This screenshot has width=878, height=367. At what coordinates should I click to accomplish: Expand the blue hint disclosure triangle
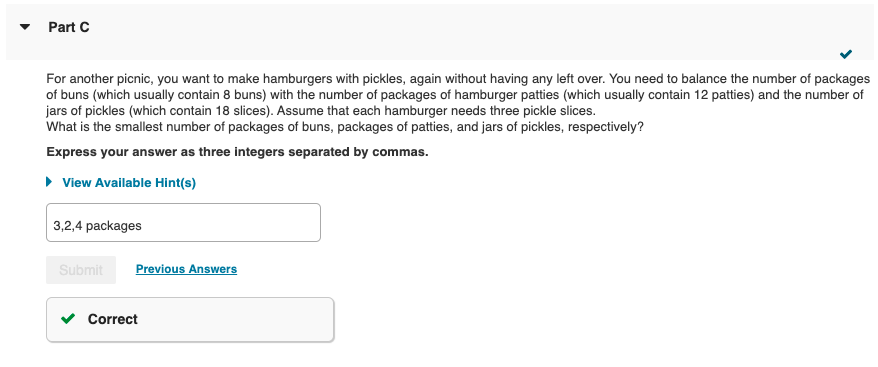click(49, 182)
